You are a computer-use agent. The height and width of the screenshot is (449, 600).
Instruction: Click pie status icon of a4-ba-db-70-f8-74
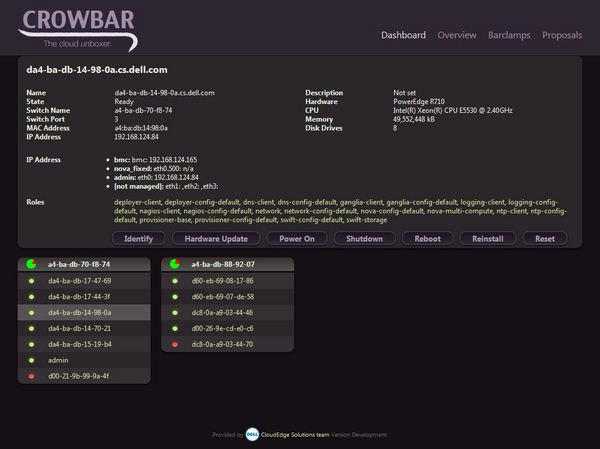point(31,264)
